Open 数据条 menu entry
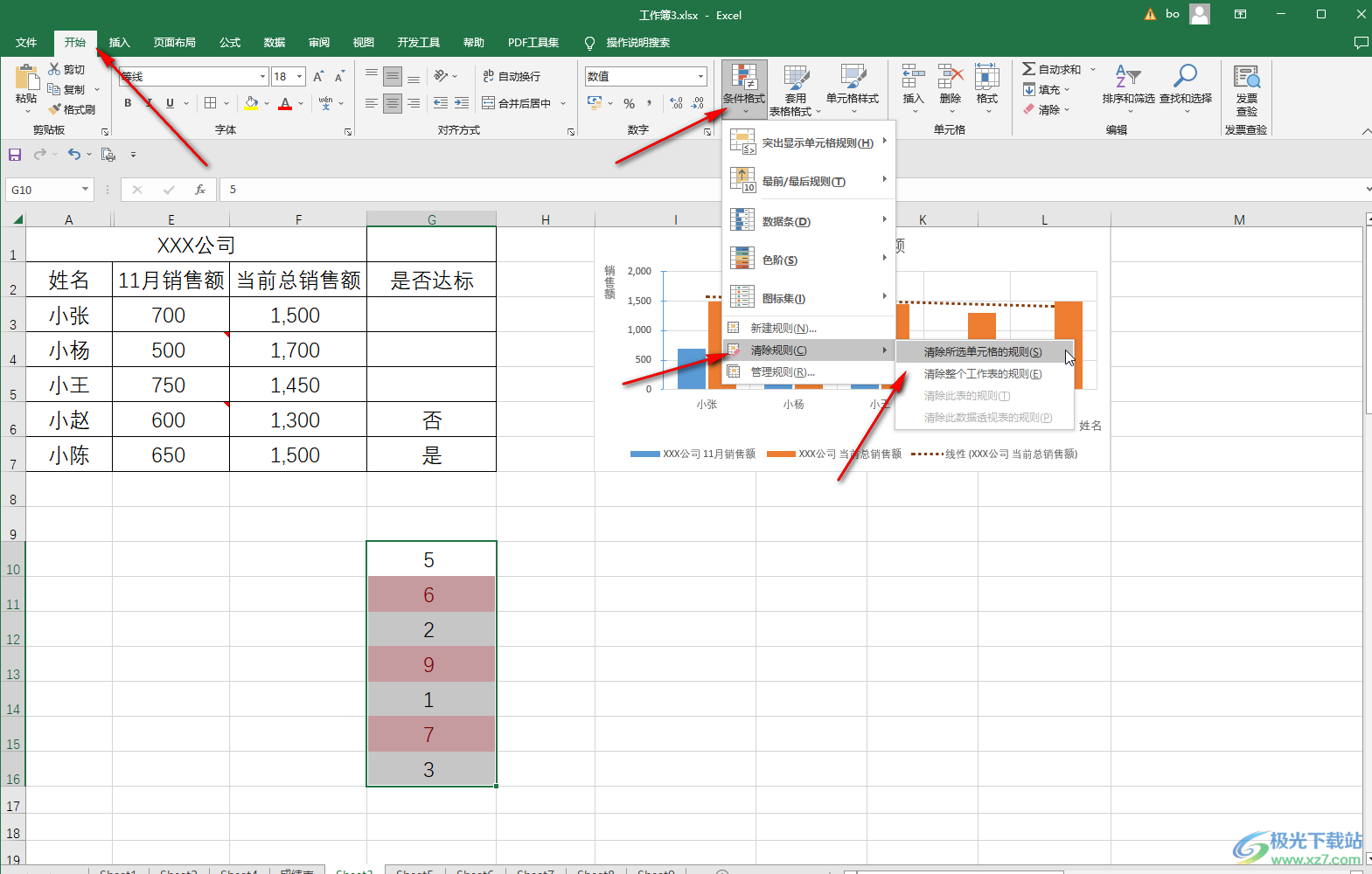1372x874 pixels. (x=809, y=221)
